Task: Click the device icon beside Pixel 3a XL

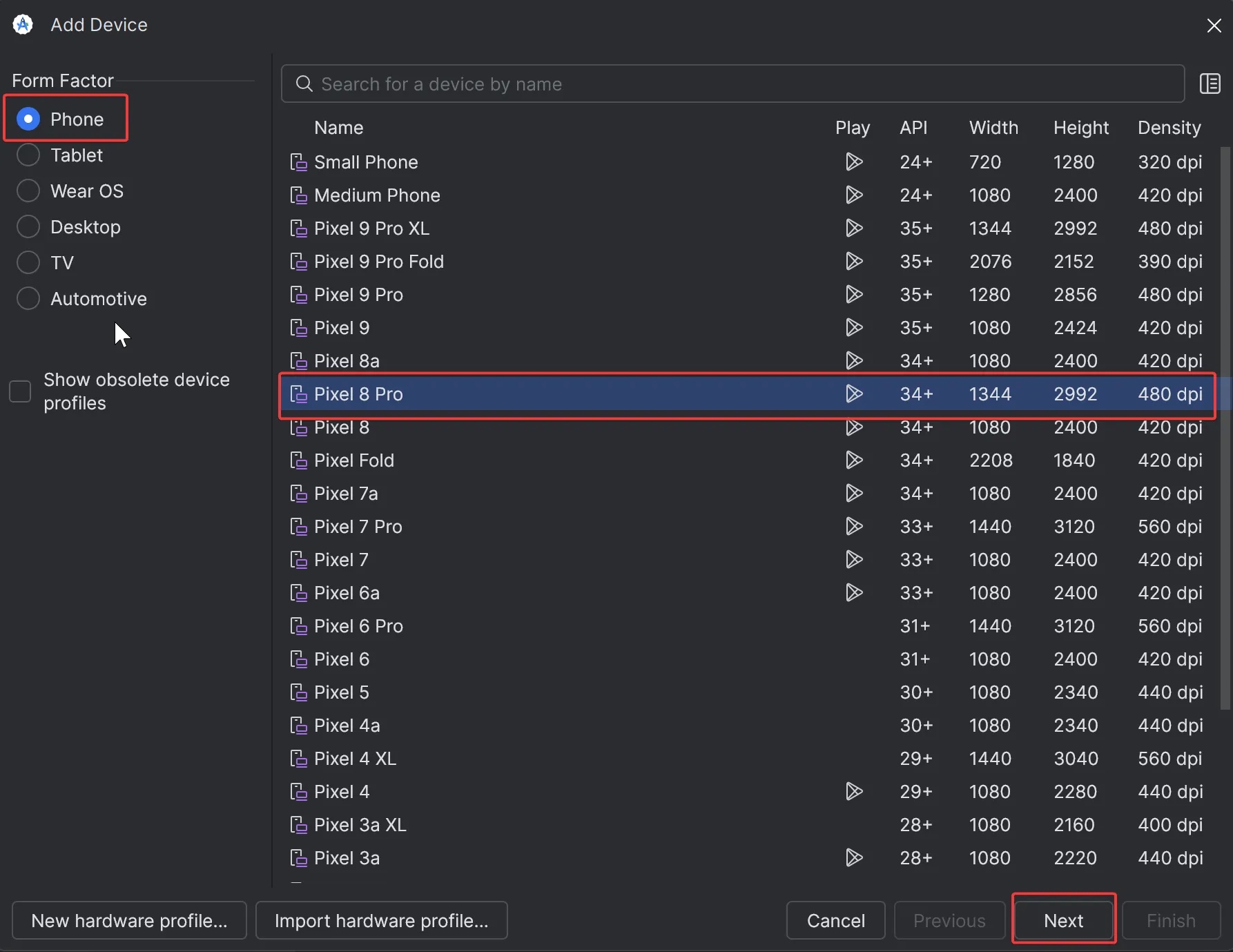Action: click(298, 825)
